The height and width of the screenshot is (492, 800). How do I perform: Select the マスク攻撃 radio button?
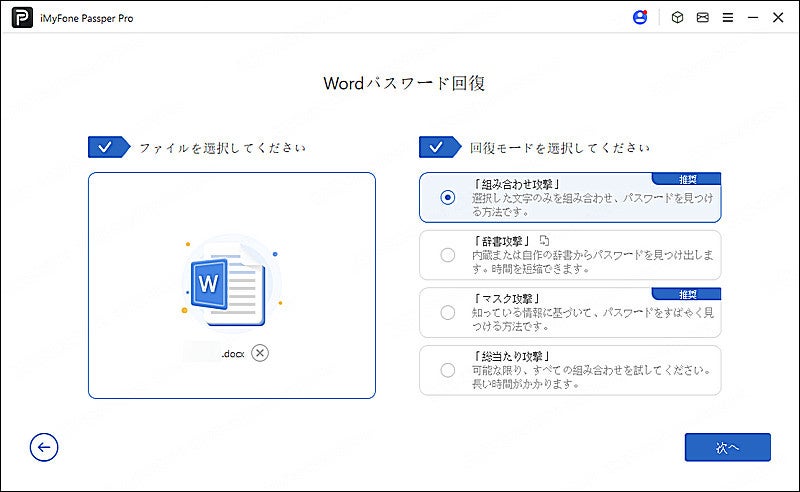click(x=447, y=312)
